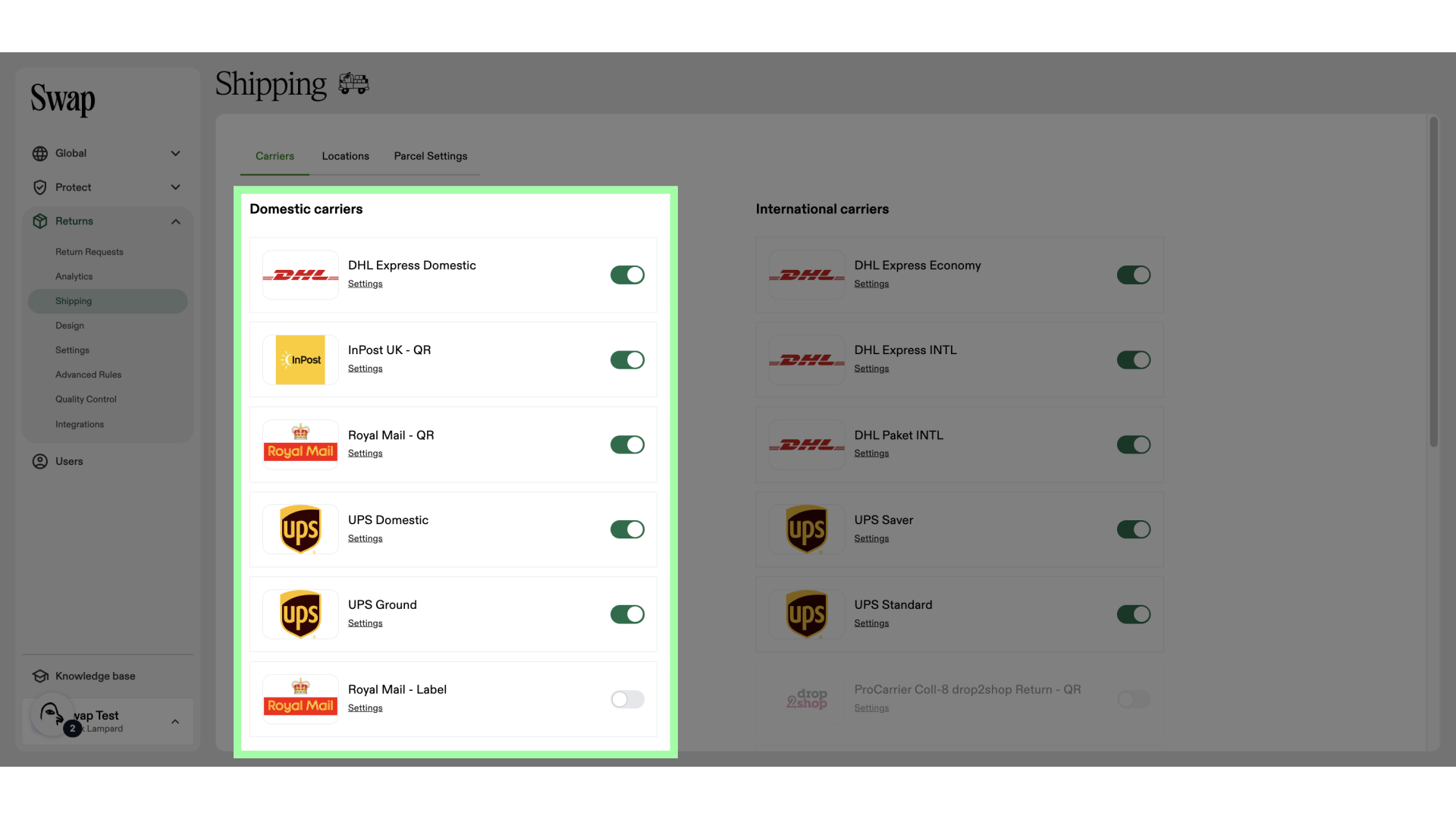Open Settings for Royal Mail - QR
The image size is (1456, 819).
coord(365,453)
